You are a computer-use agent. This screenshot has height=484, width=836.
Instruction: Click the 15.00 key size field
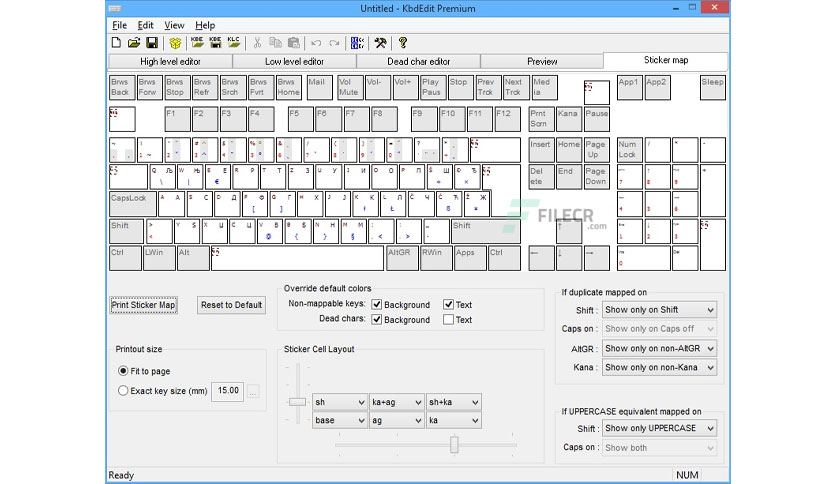click(228, 391)
